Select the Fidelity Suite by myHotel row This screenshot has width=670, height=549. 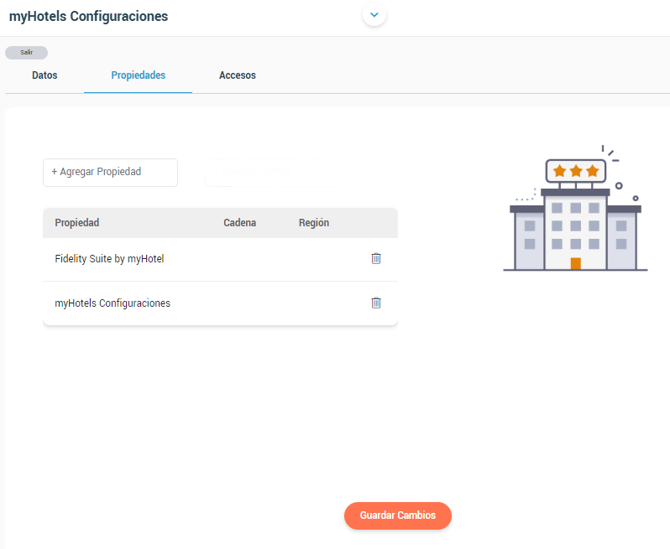[220, 259]
